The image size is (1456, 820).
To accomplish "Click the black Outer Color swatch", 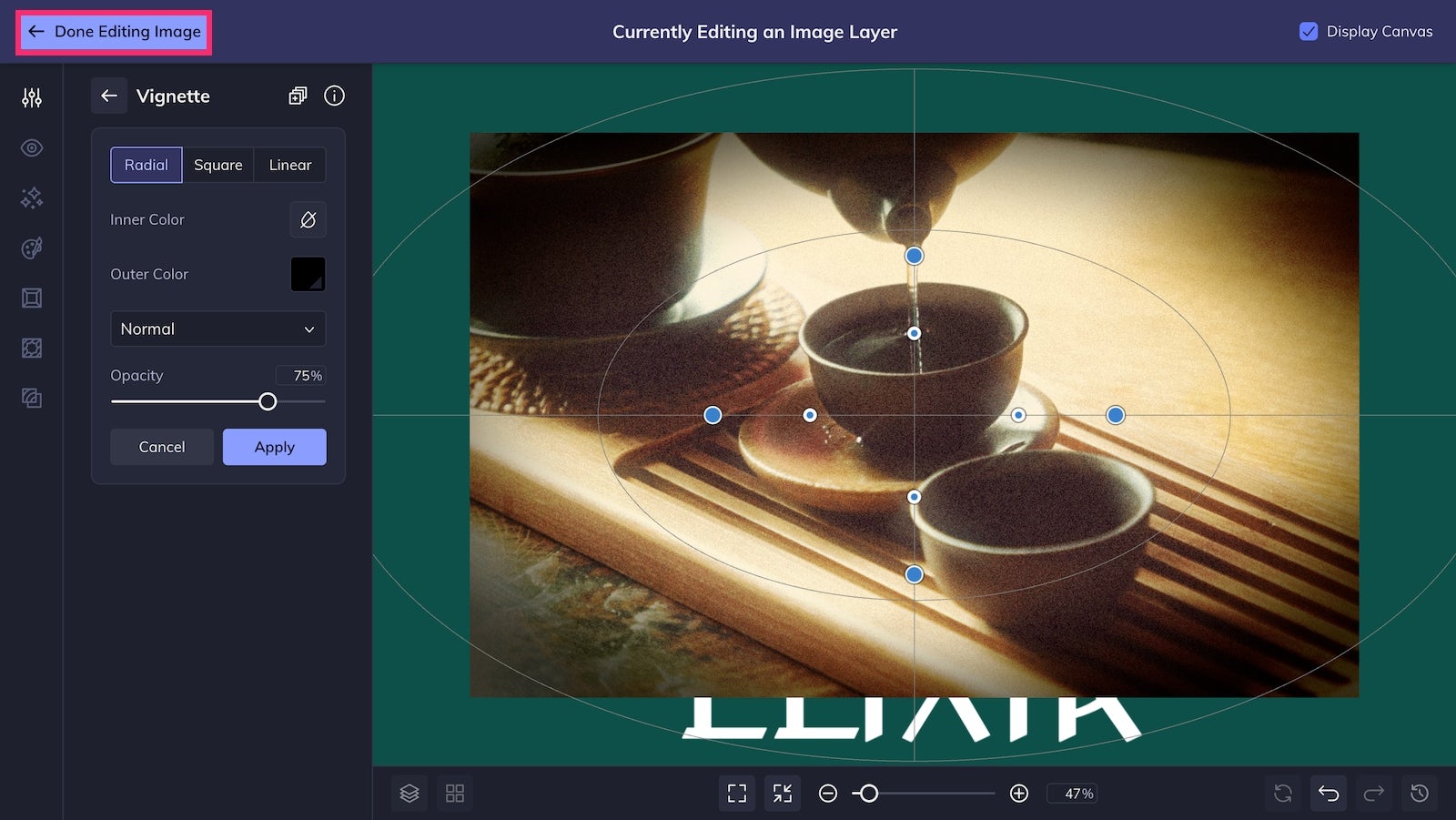I will coord(308,274).
